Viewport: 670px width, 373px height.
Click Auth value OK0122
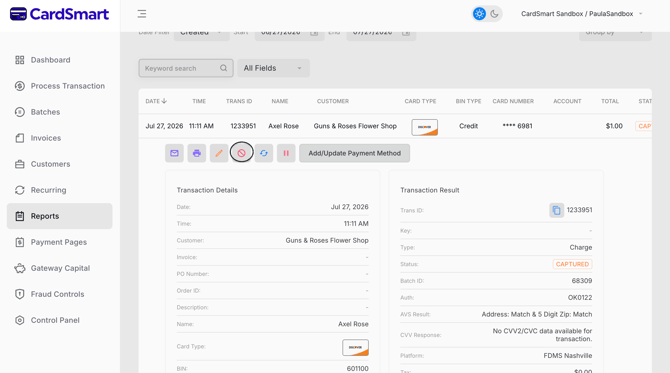(580, 297)
